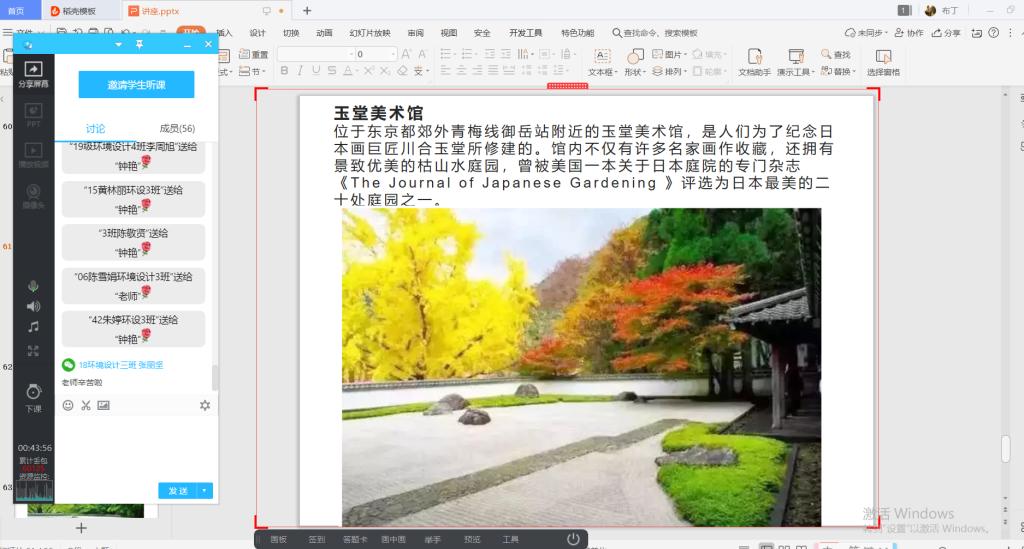Viewport: 1024px width, 549px height.
Task: Click the 发送 send button
Action: (178, 491)
